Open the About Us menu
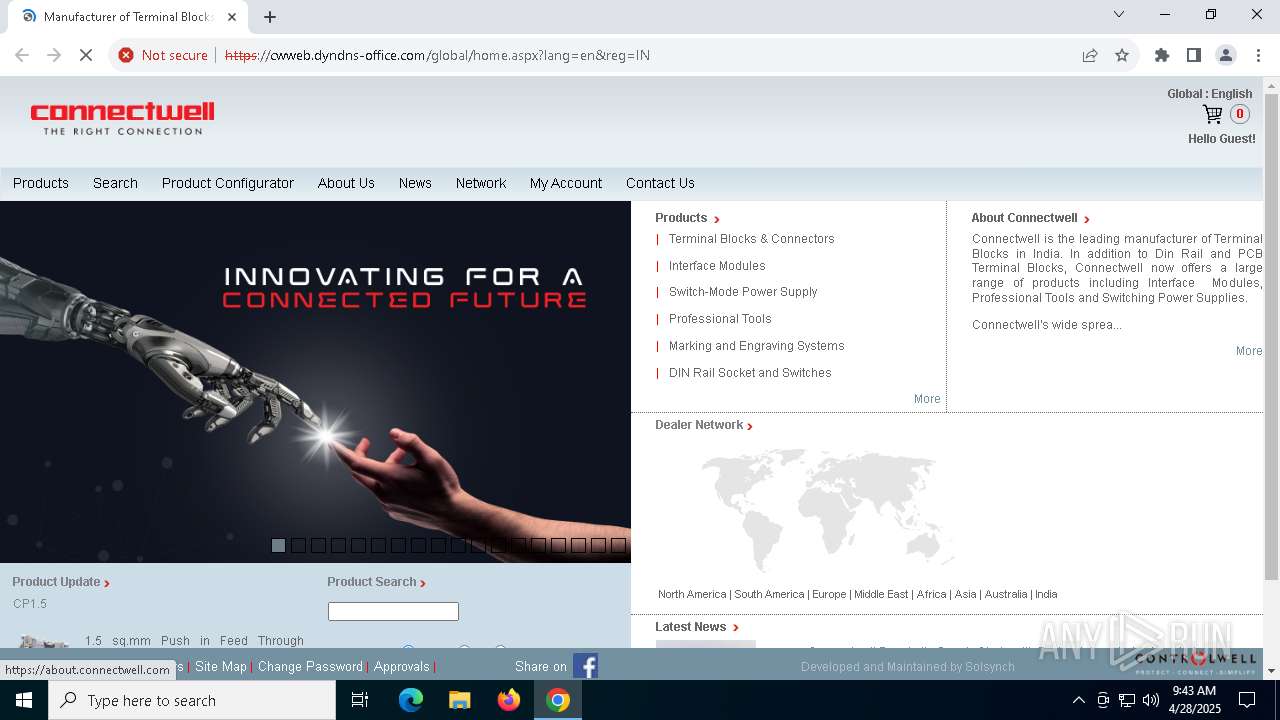This screenshot has width=1280, height=720. coord(346,183)
